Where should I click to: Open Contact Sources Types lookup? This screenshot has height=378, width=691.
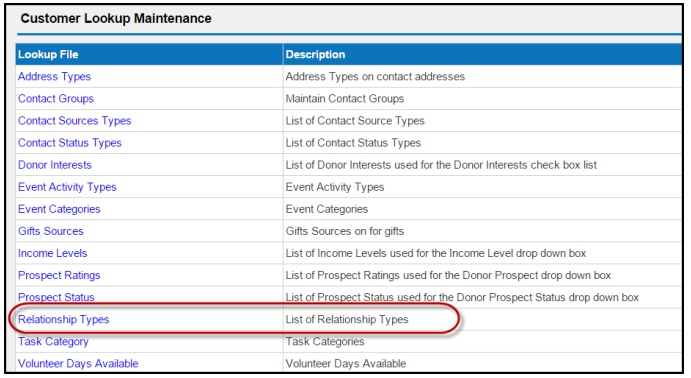[74, 121]
